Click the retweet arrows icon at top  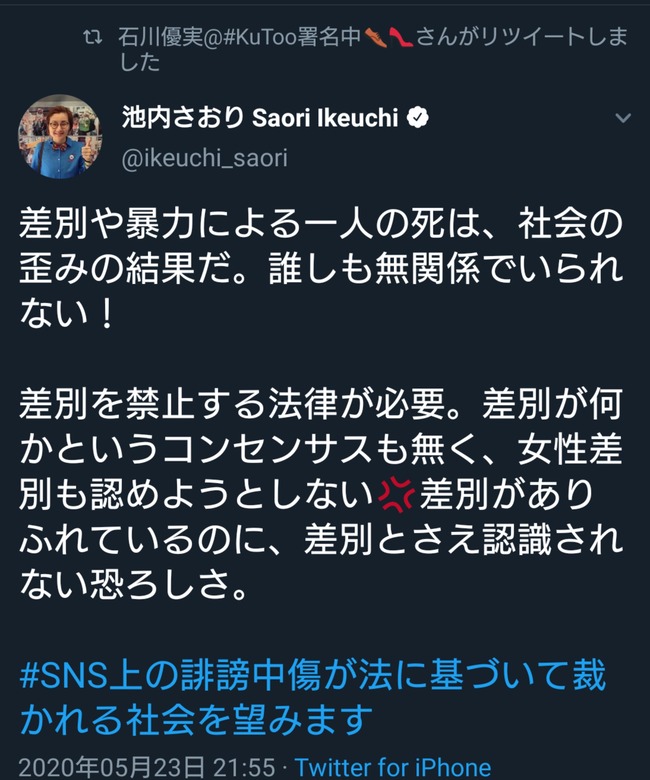[93, 38]
